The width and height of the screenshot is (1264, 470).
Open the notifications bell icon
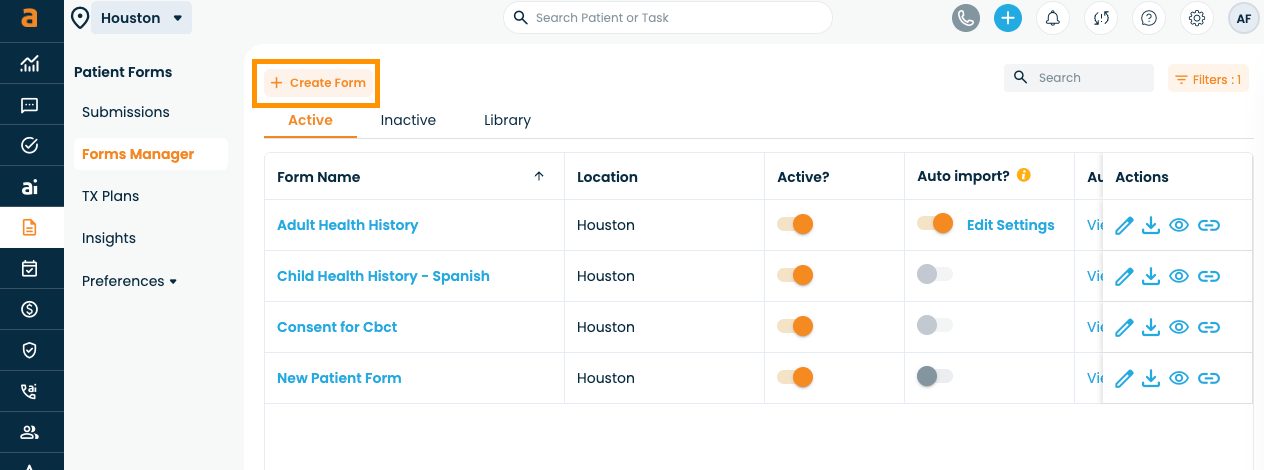(1053, 18)
